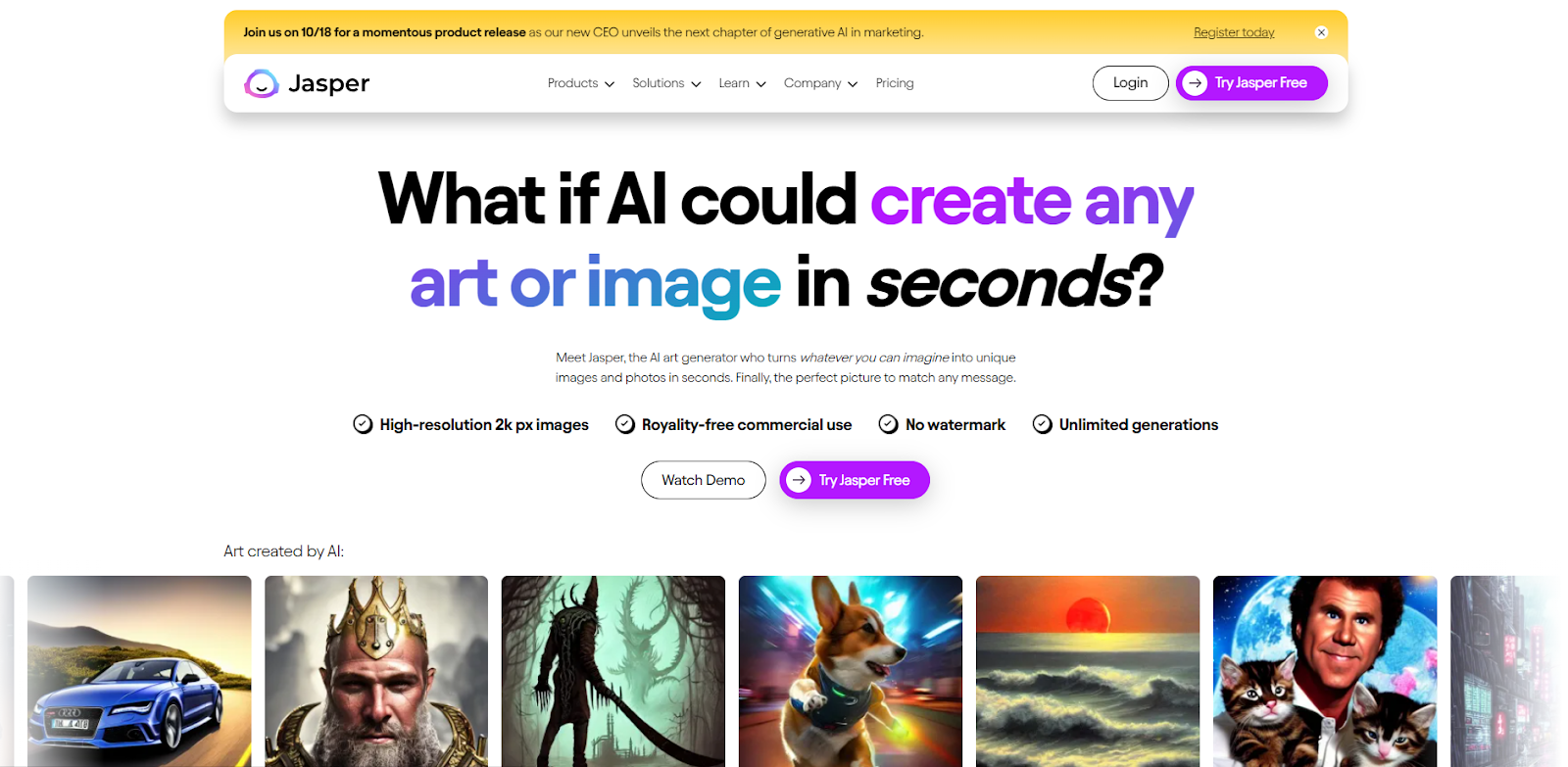
Task: Expand the Learn menu
Action: 742,83
